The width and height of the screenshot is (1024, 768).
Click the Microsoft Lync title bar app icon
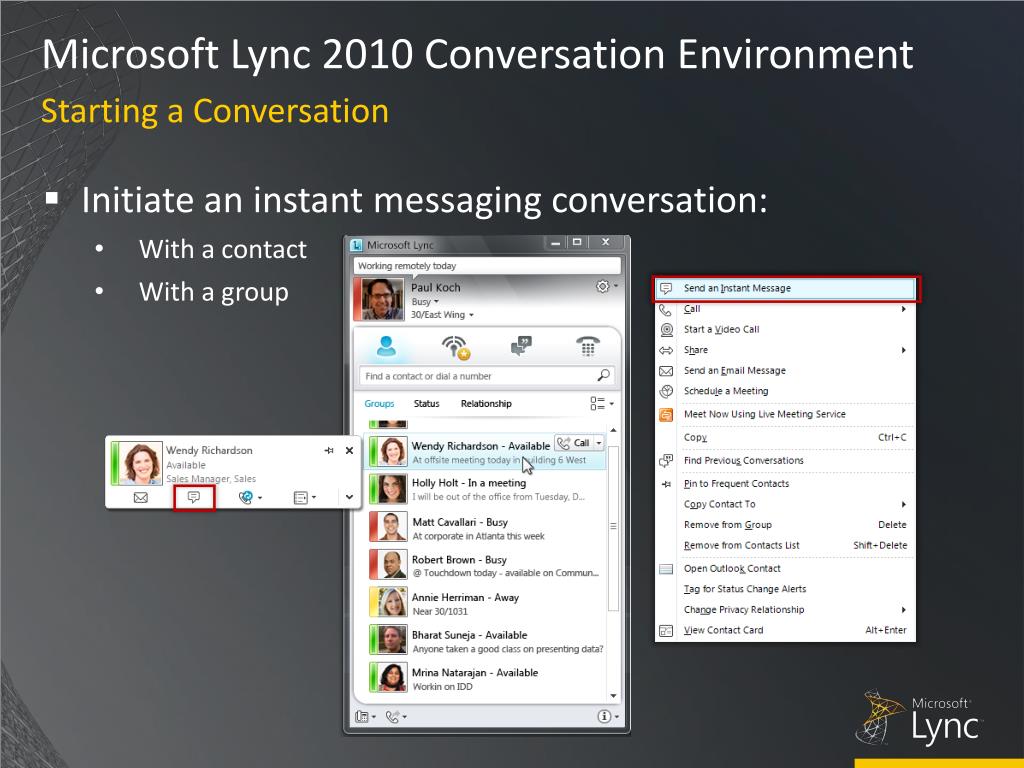pyautogui.click(x=357, y=245)
